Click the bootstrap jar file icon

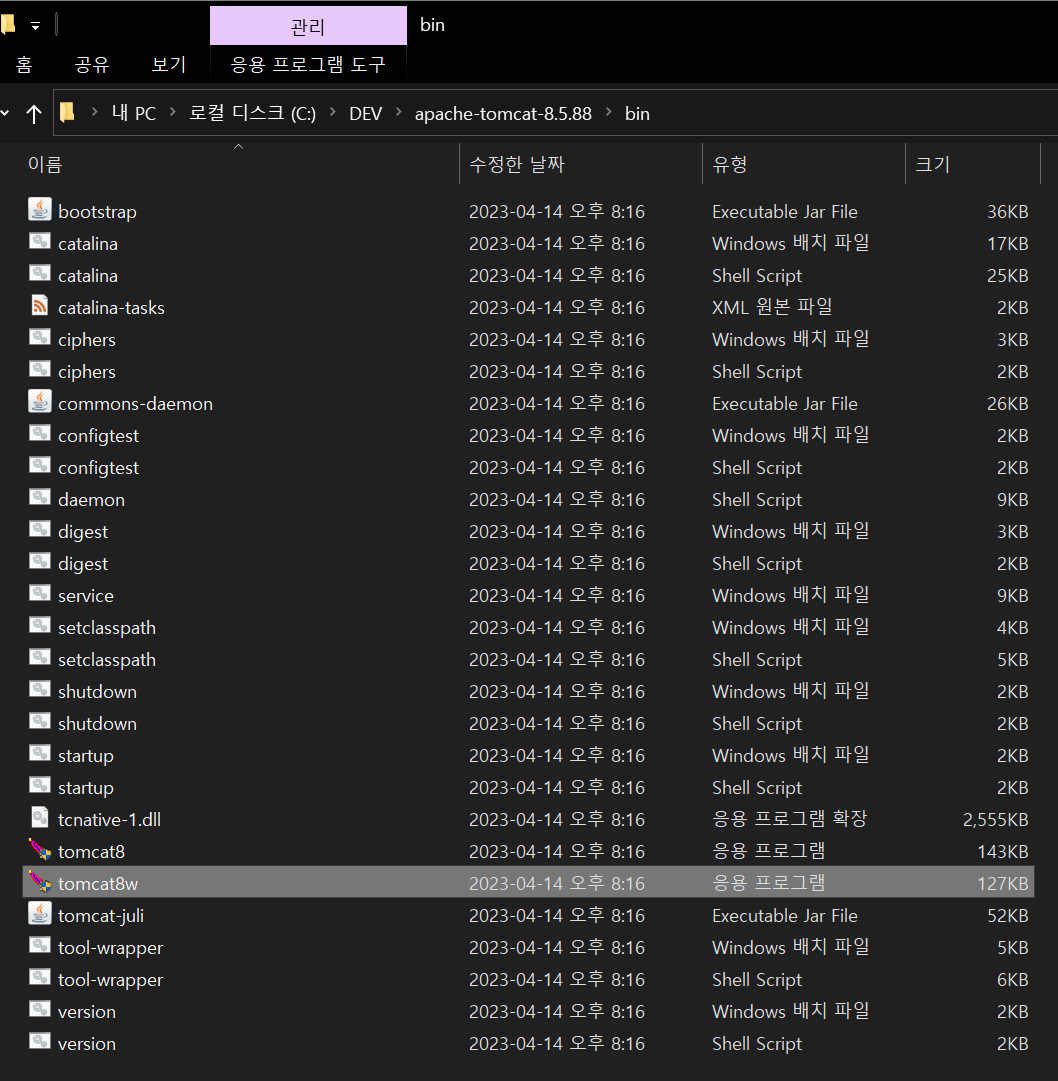tap(40, 210)
